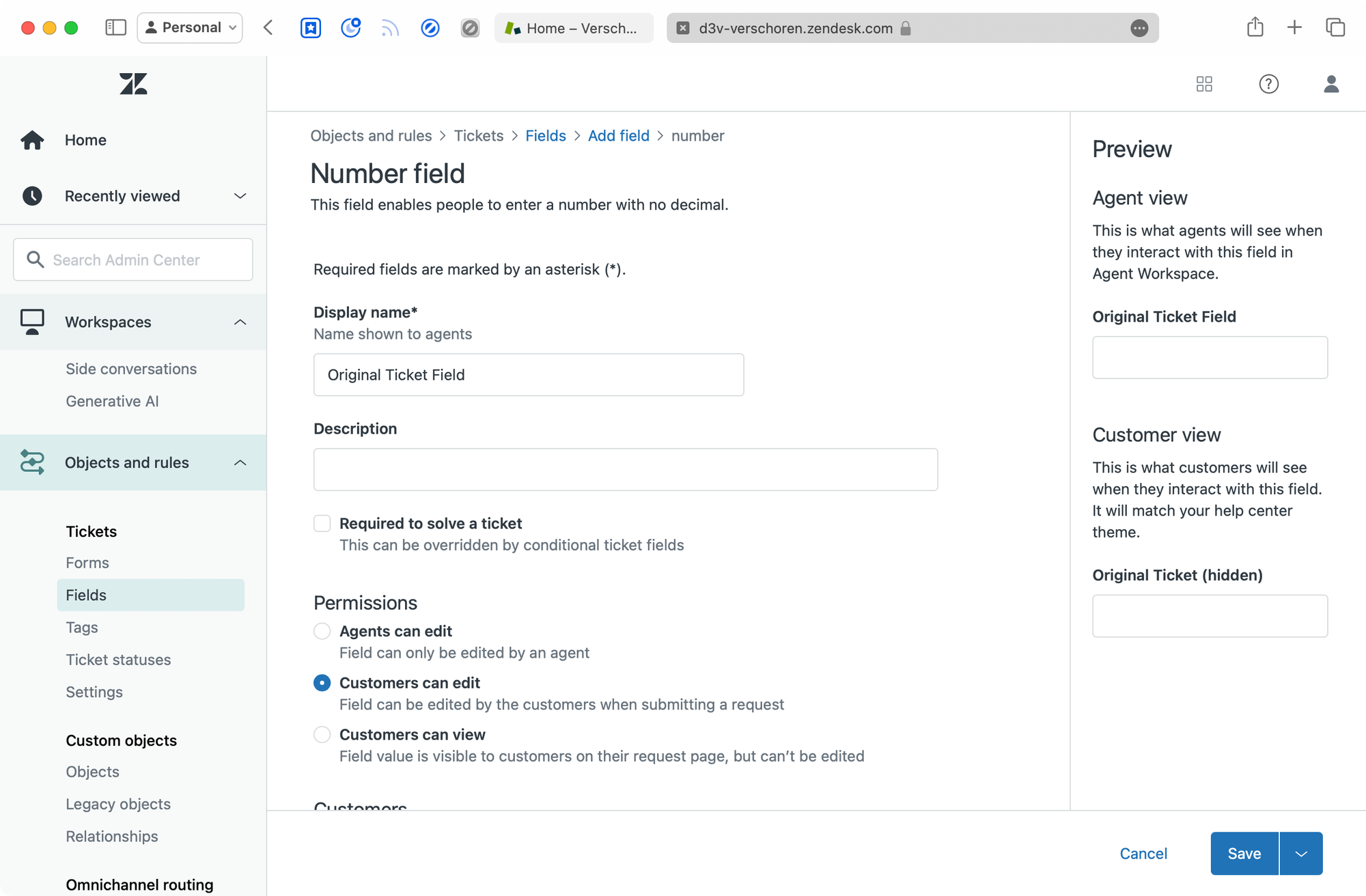Show Safari tab overview icon
This screenshot has width=1366, height=896.
1335,28
